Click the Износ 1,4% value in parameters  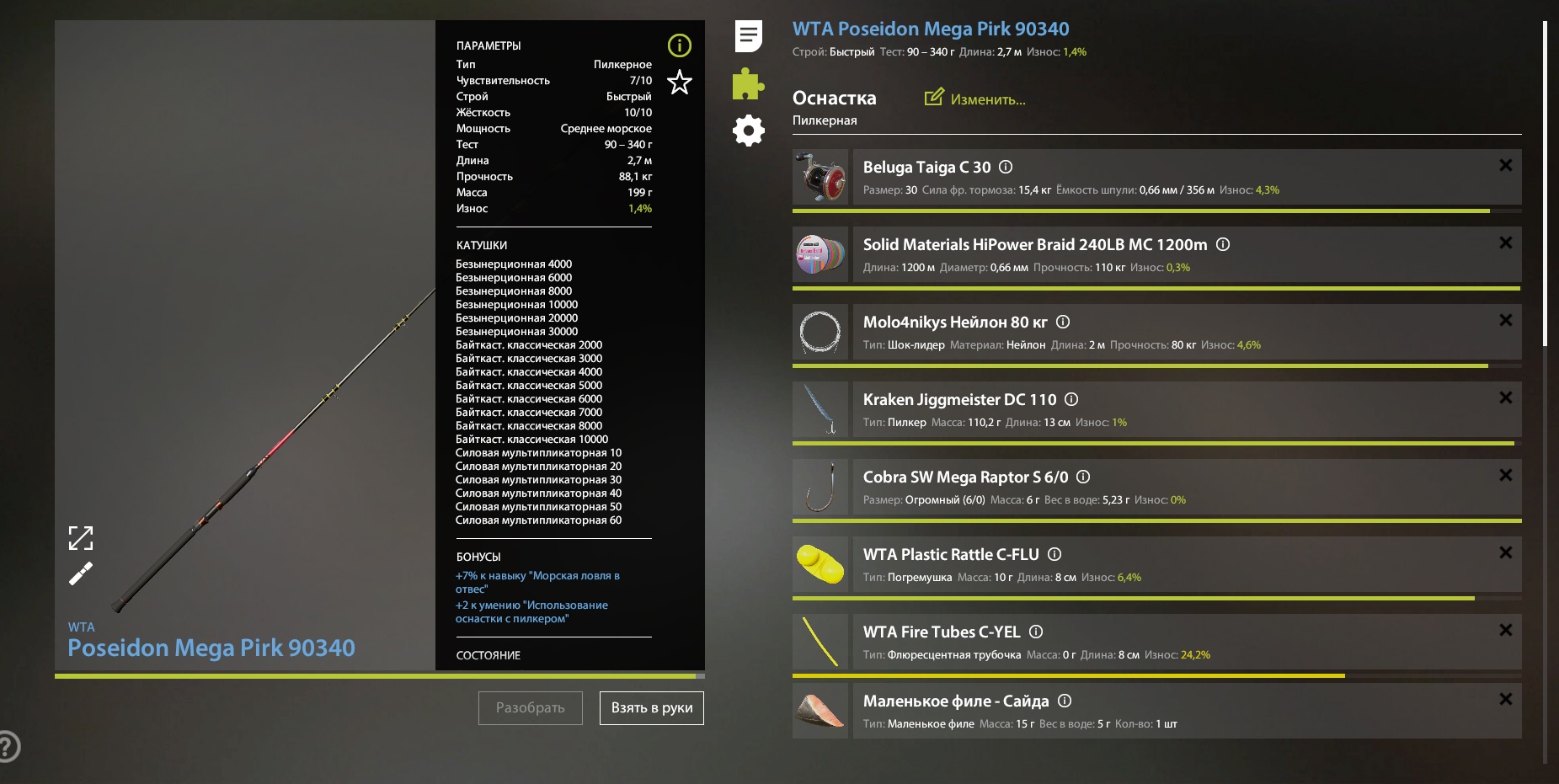pos(640,209)
